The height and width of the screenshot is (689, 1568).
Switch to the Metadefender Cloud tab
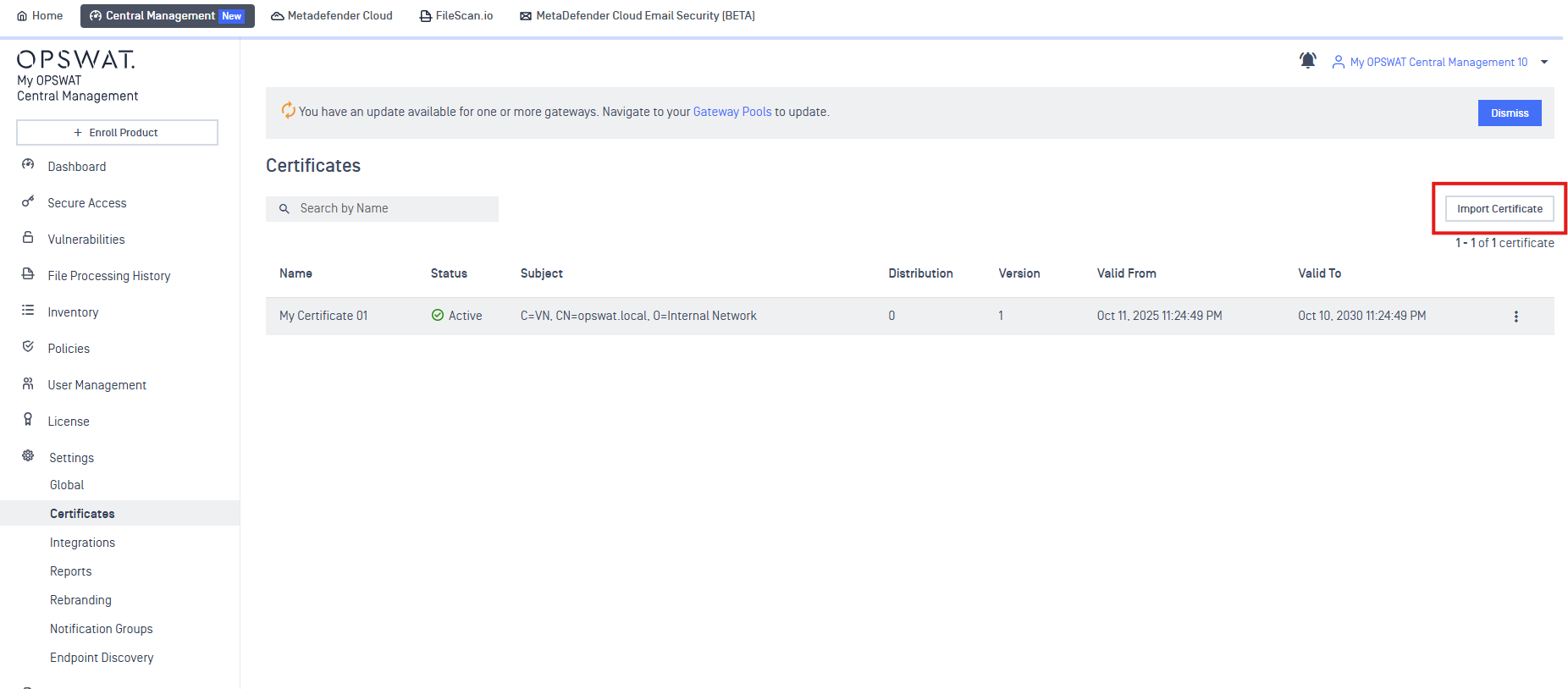click(332, 16)
